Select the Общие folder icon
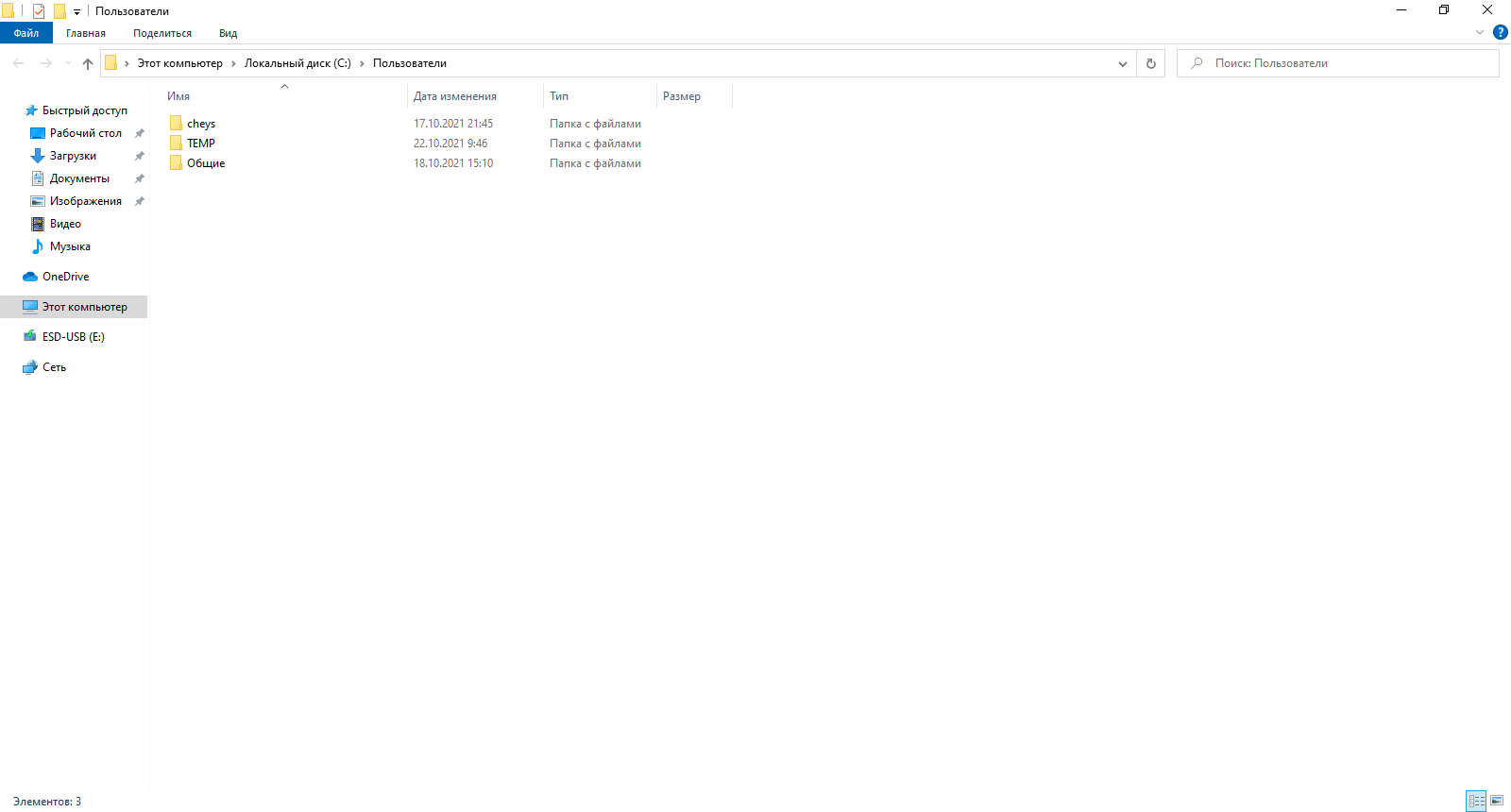The width and height of the screenshot is (1511, 812). click(x=176, y=163)
